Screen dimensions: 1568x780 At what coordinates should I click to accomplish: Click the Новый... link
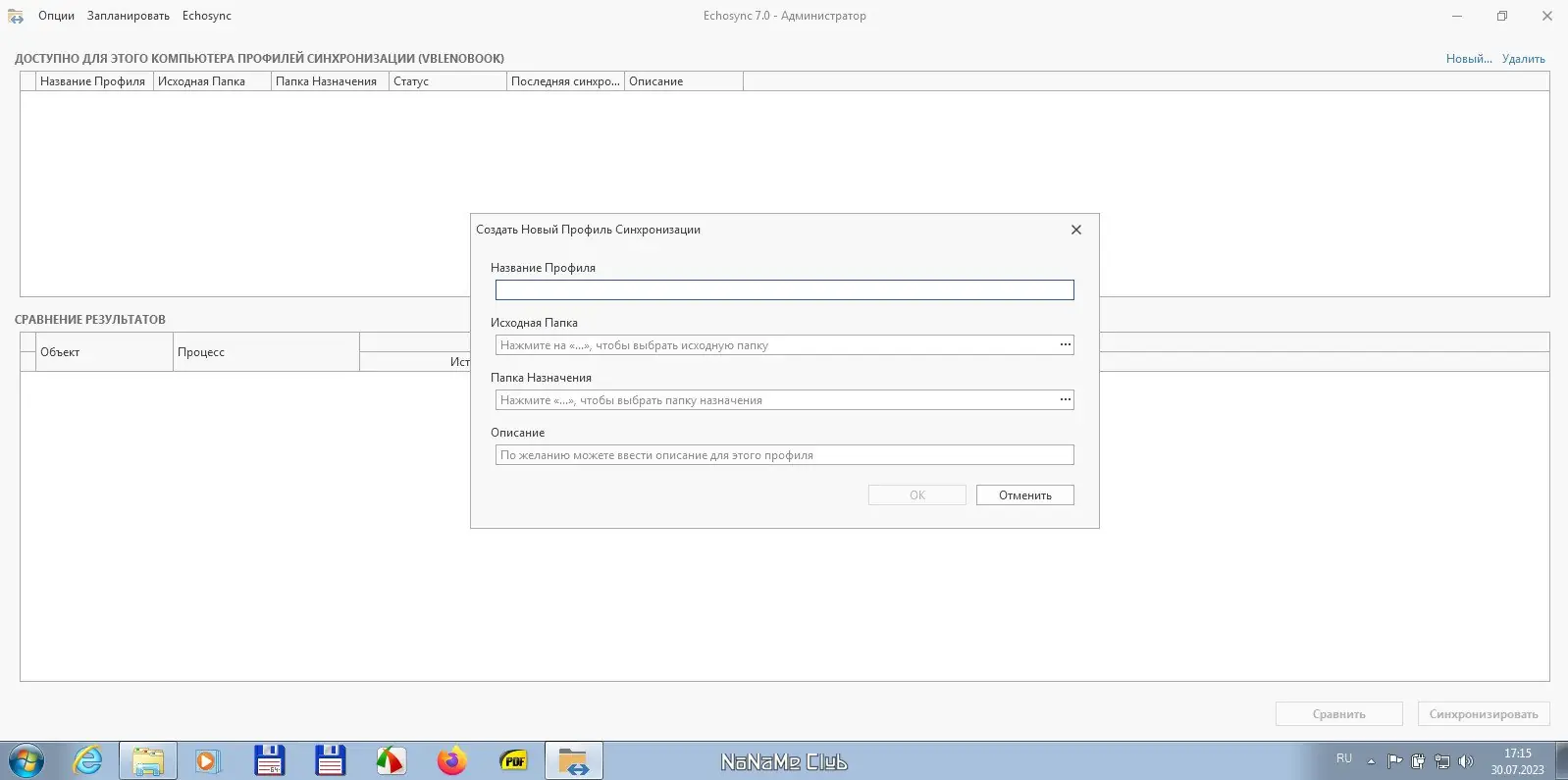(x=1469, y=59)
